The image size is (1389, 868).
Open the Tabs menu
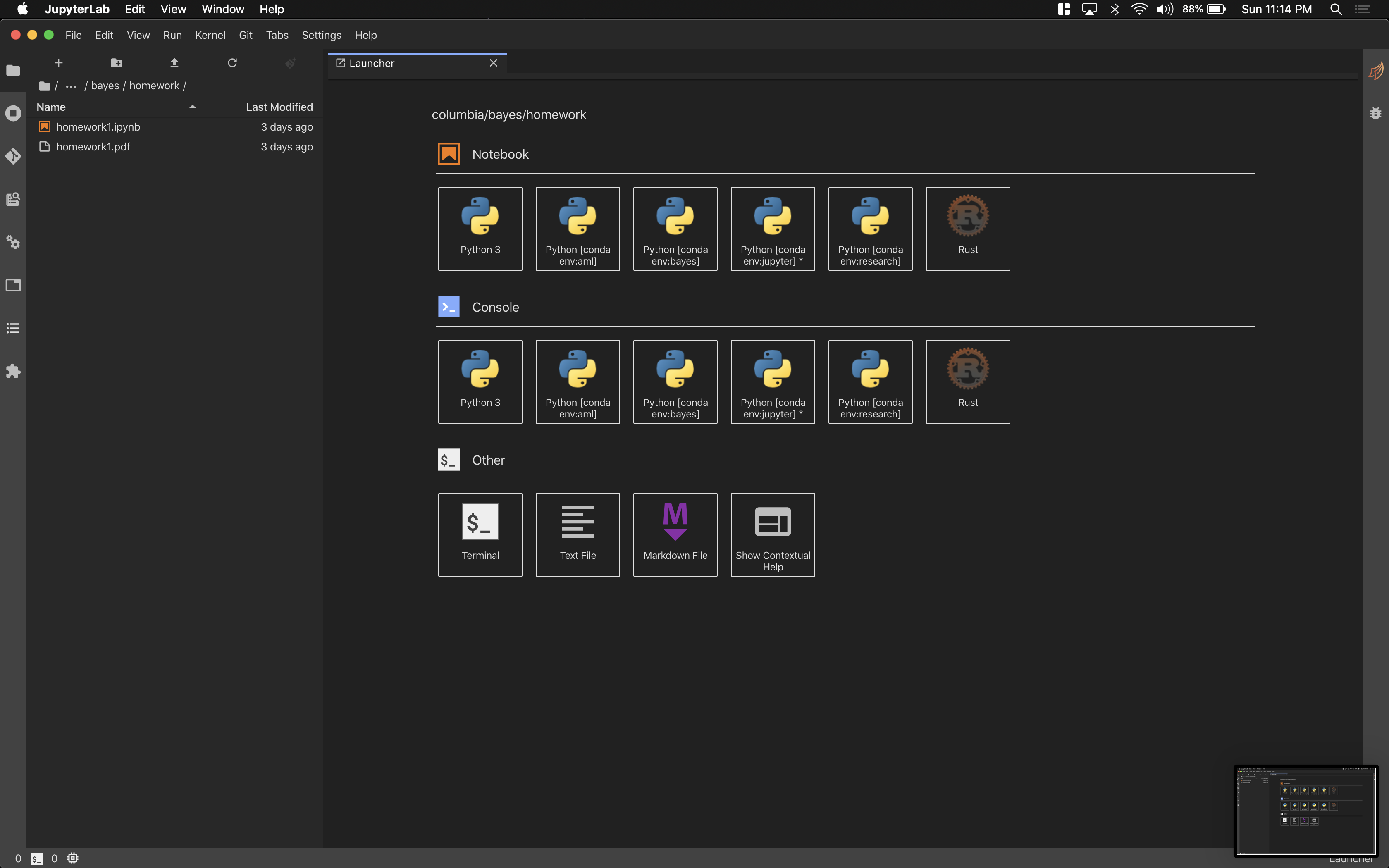pos(277,35)
